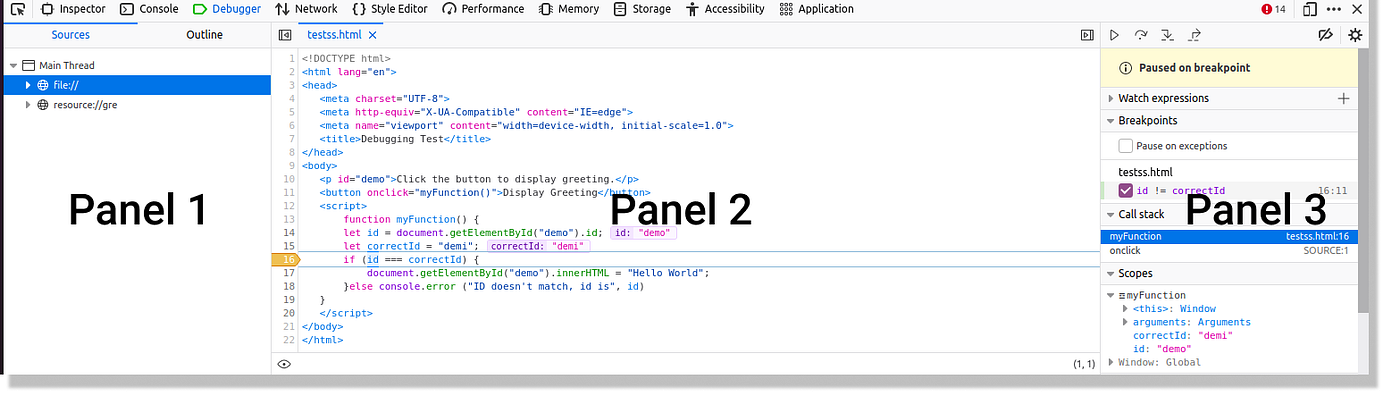Image resolution: width=1400 pixels, height=406 pixels.
Task: Toggle responsive design mode icon
Action: coord(1310,9)
